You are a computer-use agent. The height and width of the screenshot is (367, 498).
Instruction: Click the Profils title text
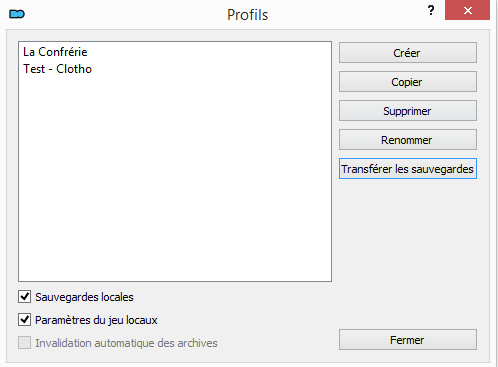tap(248, 15)
